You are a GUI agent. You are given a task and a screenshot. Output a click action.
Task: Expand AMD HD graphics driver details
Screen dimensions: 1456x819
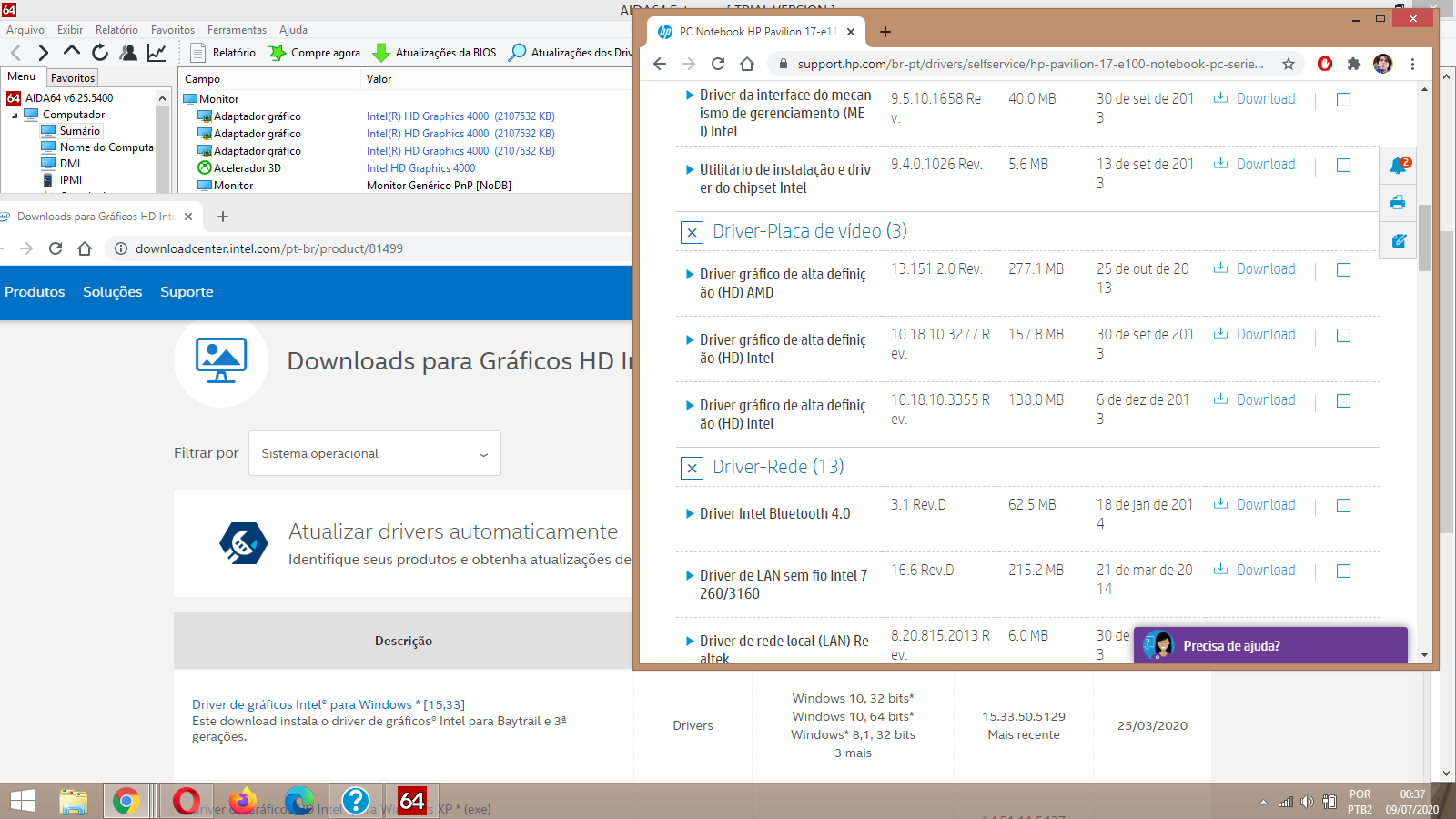click(x=690, y=274)
